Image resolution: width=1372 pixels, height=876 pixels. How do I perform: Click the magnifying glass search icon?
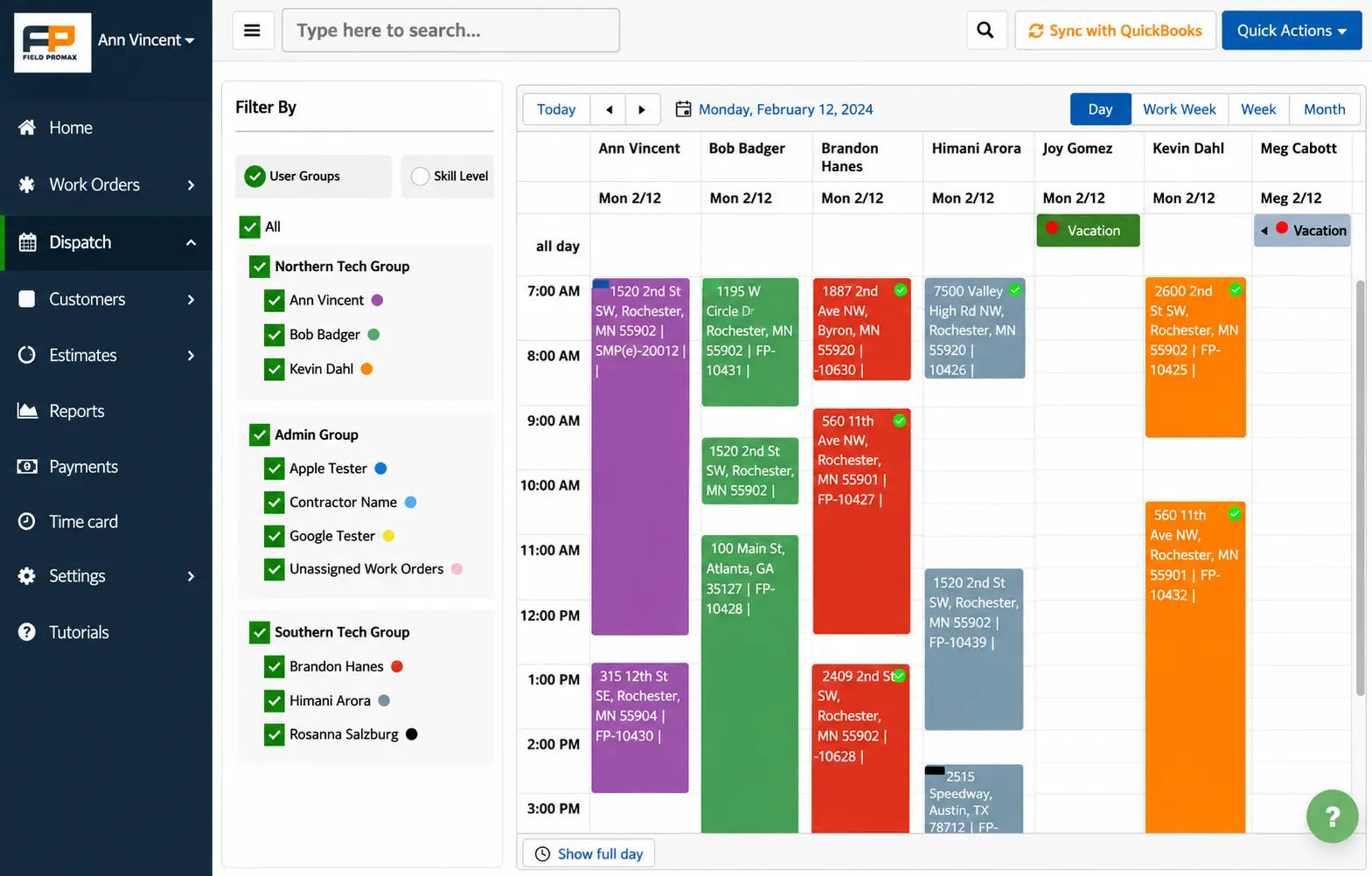tap(985, 31)
